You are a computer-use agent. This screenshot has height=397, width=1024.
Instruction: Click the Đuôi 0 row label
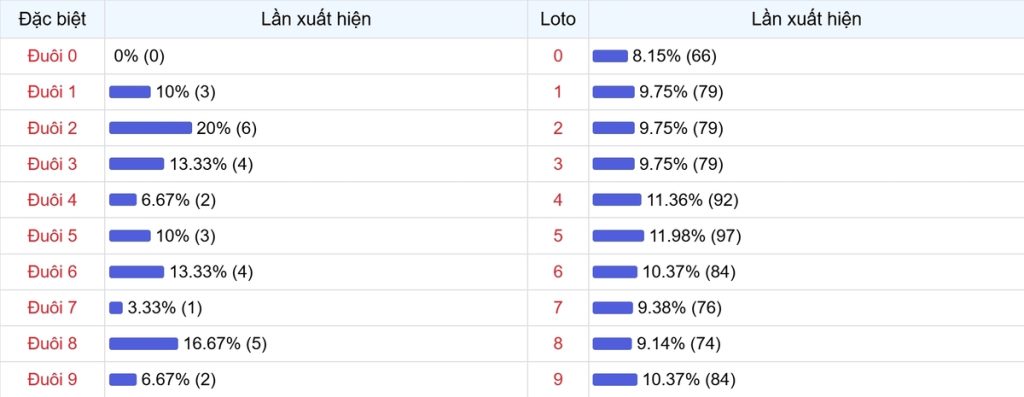point(52,56)
